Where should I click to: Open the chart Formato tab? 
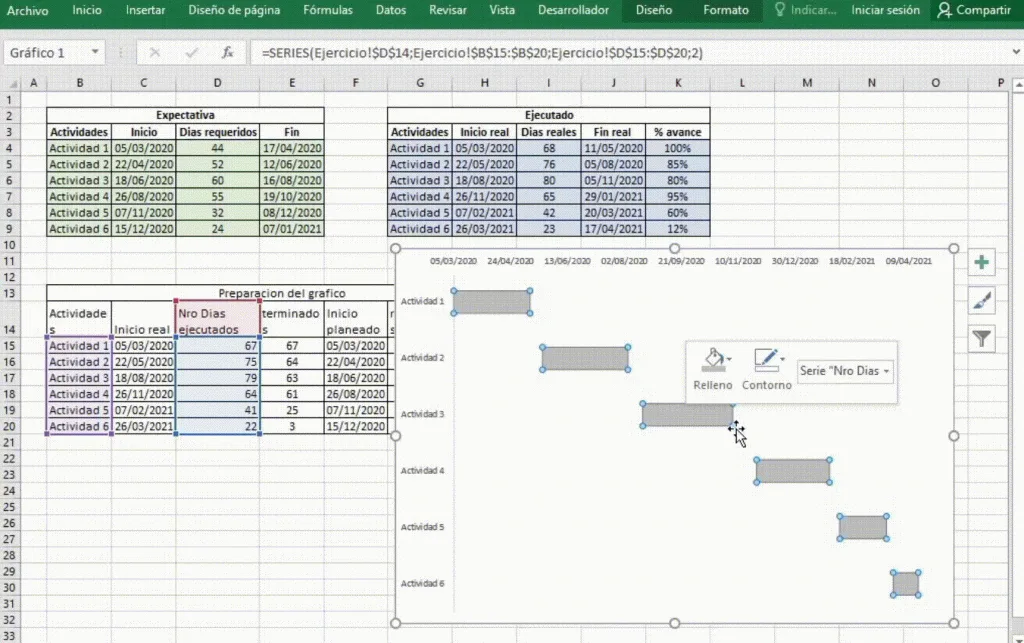click(726, 10)
